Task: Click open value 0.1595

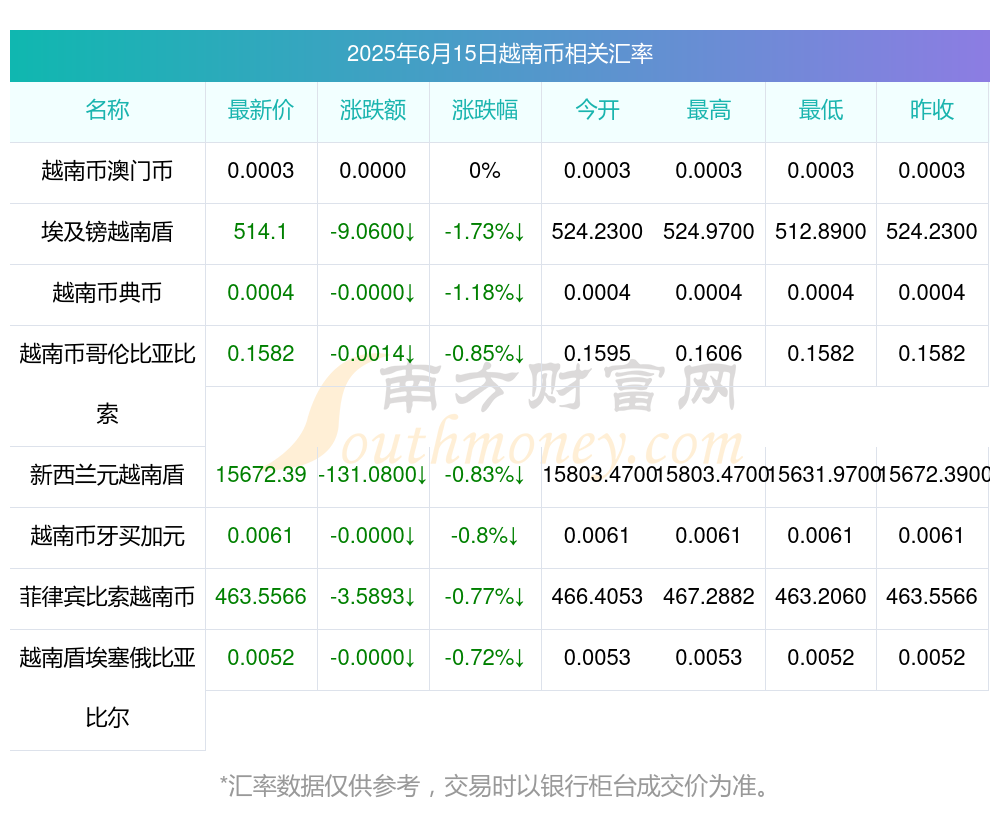Action: tap(597, 353)
